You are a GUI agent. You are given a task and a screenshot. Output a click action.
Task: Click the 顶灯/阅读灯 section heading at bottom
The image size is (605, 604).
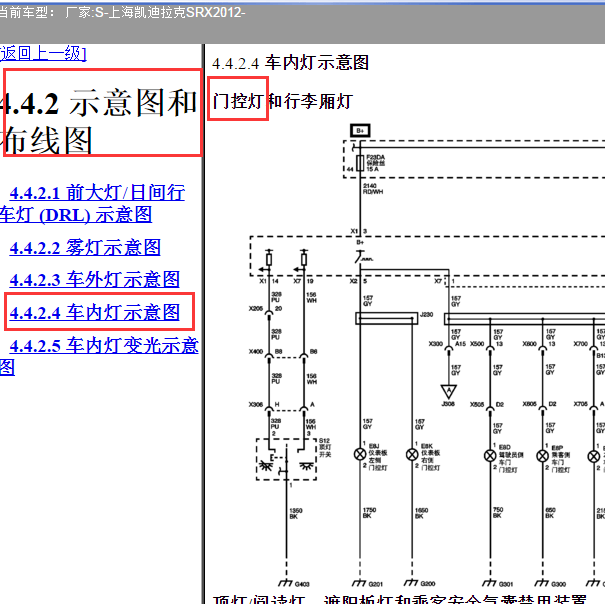[259, 599]
